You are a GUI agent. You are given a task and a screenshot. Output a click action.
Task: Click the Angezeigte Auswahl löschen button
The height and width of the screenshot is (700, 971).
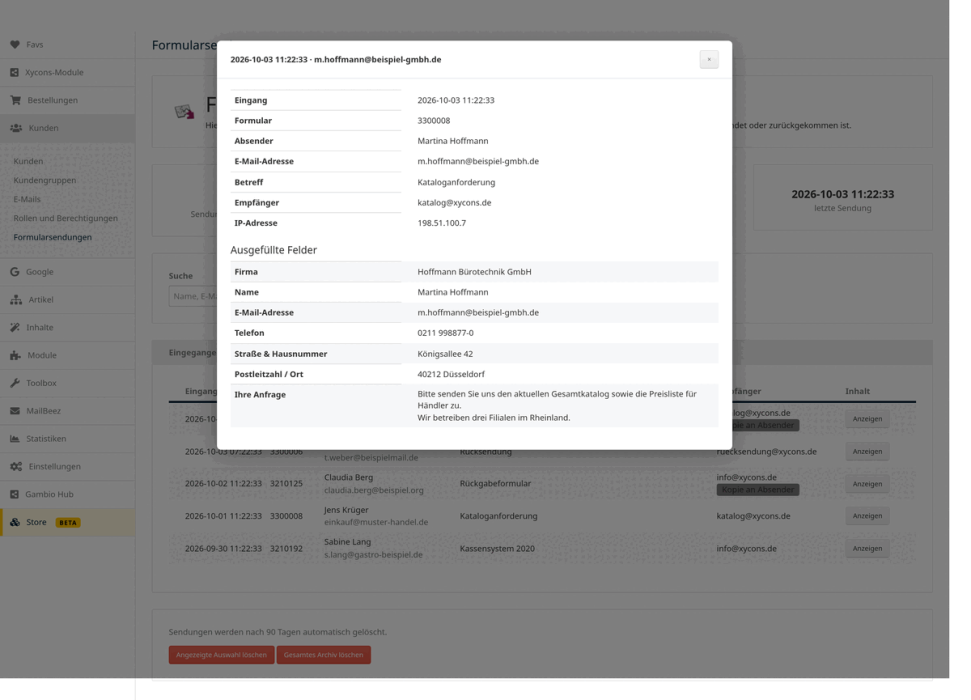[x=221, y=655]
